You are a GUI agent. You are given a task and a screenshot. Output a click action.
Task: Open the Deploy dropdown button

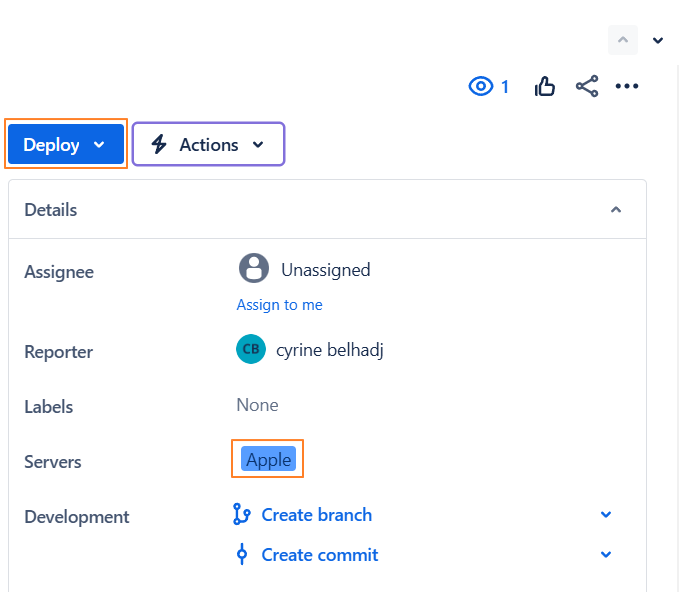click(x=65, y=145)
